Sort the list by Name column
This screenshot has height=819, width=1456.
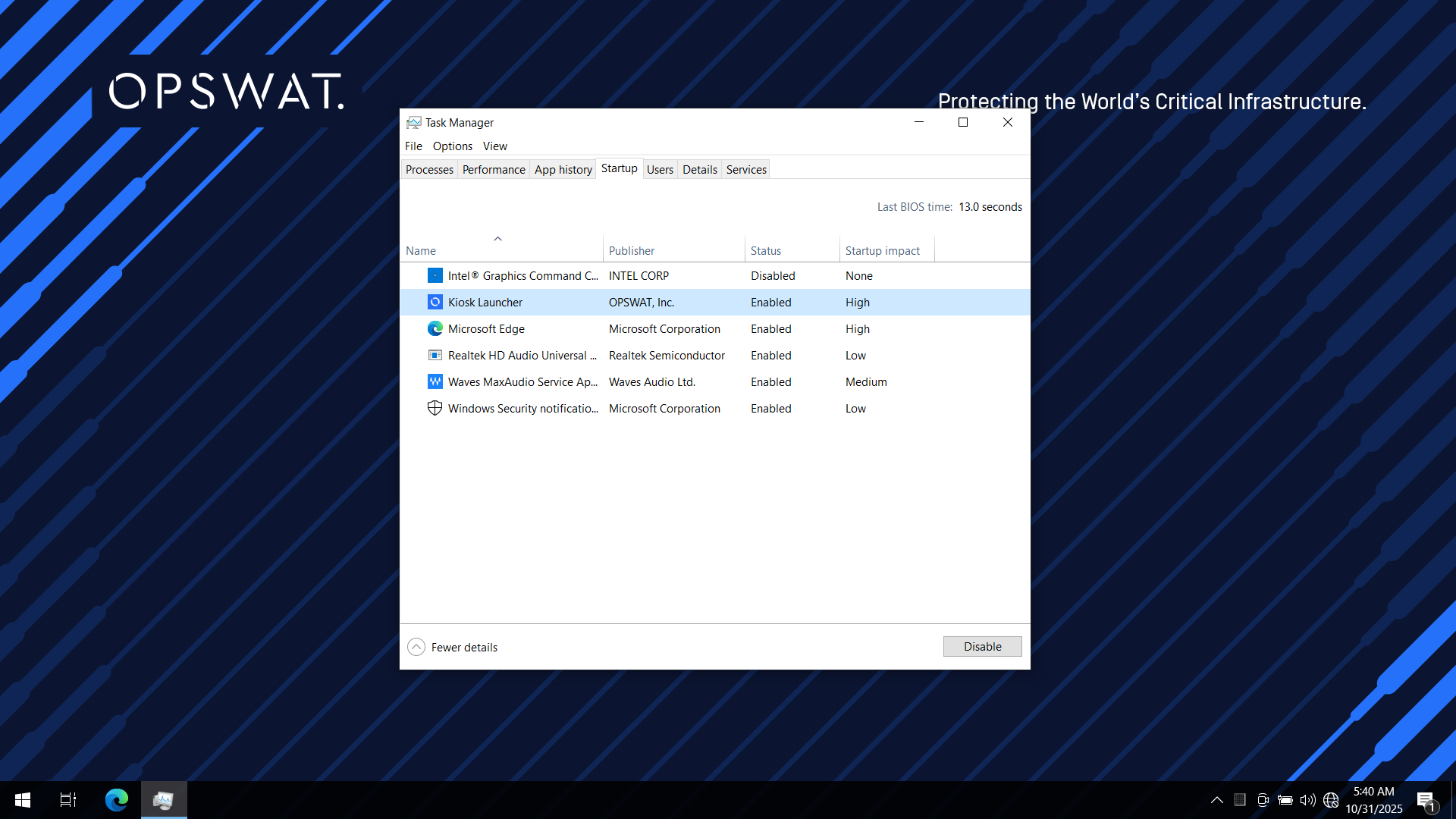pyautogui.click(x=501, y=250)
